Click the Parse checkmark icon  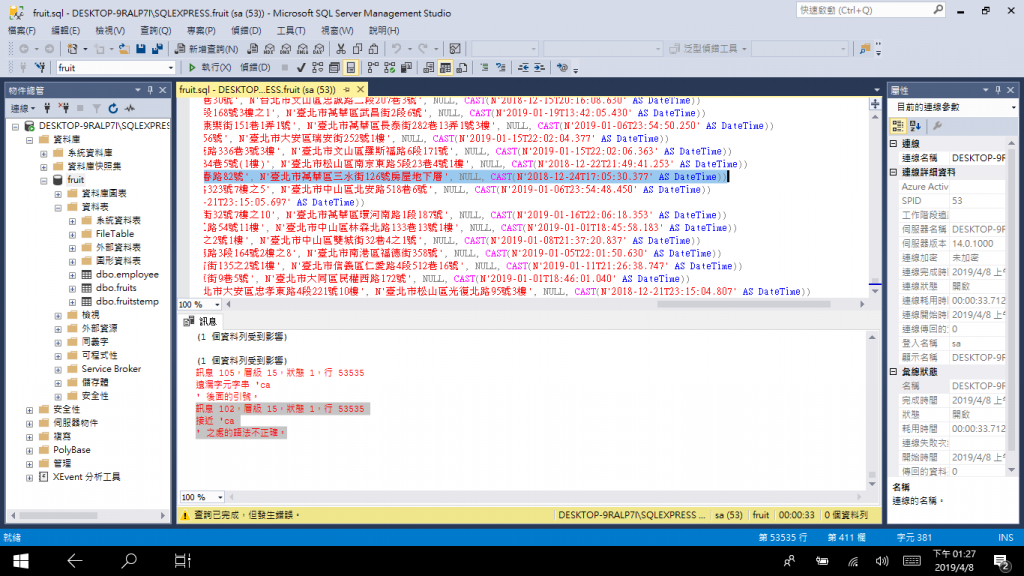click(301, 67)
